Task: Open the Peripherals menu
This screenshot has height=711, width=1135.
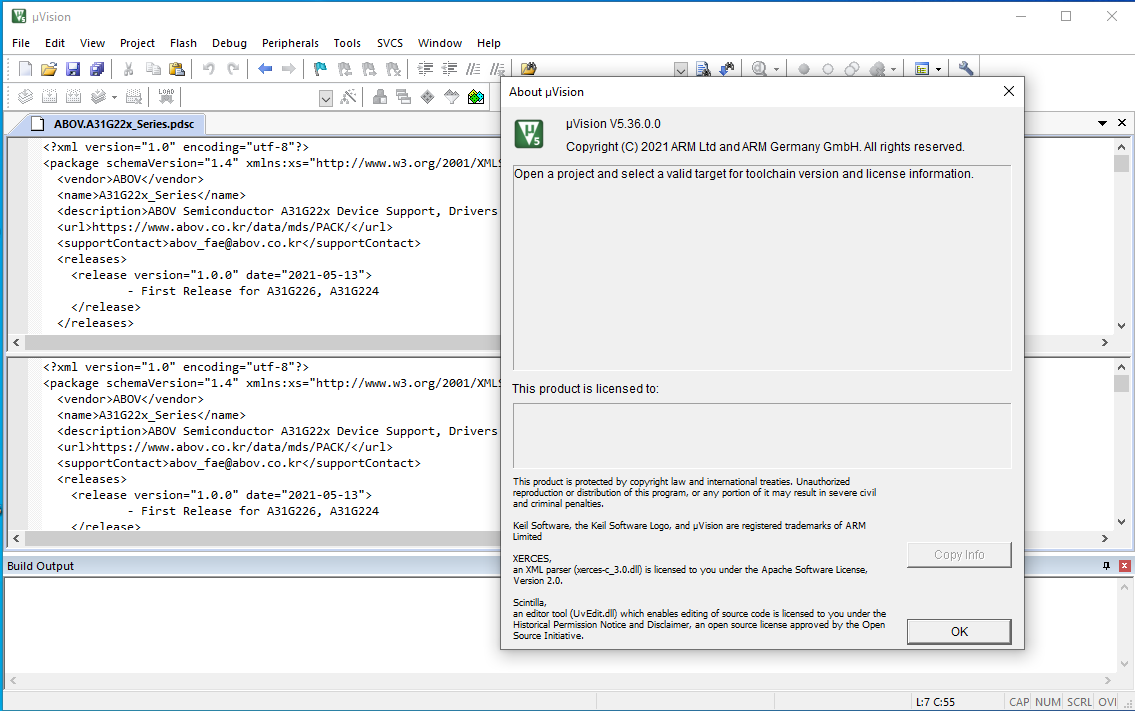Action: click(290, 43)
